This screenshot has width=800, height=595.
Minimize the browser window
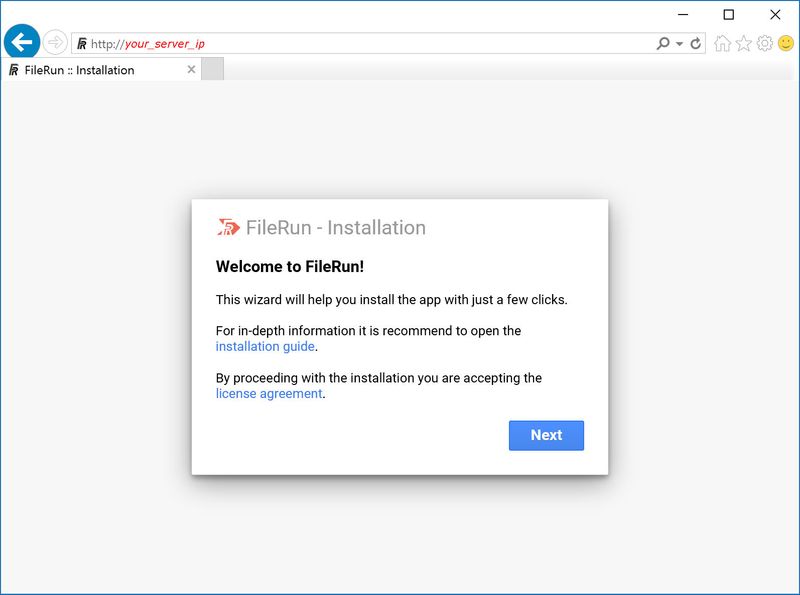(683, 15)
